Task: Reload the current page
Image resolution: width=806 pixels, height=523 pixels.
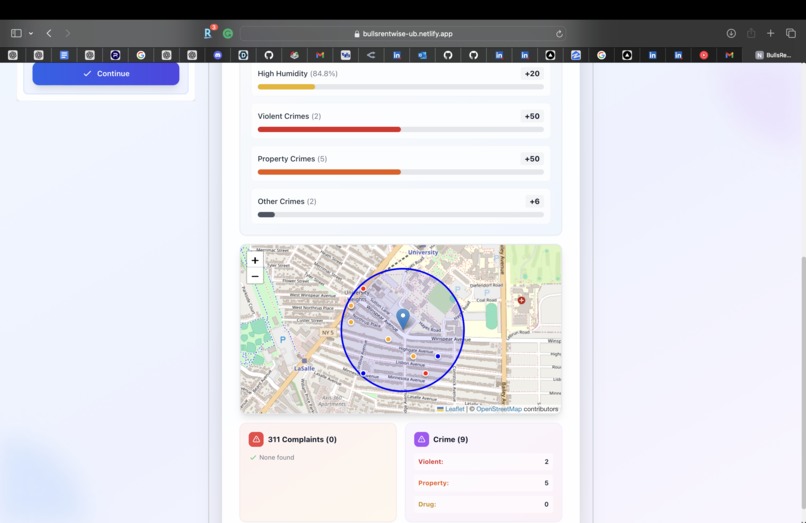Action: [559, 33]
